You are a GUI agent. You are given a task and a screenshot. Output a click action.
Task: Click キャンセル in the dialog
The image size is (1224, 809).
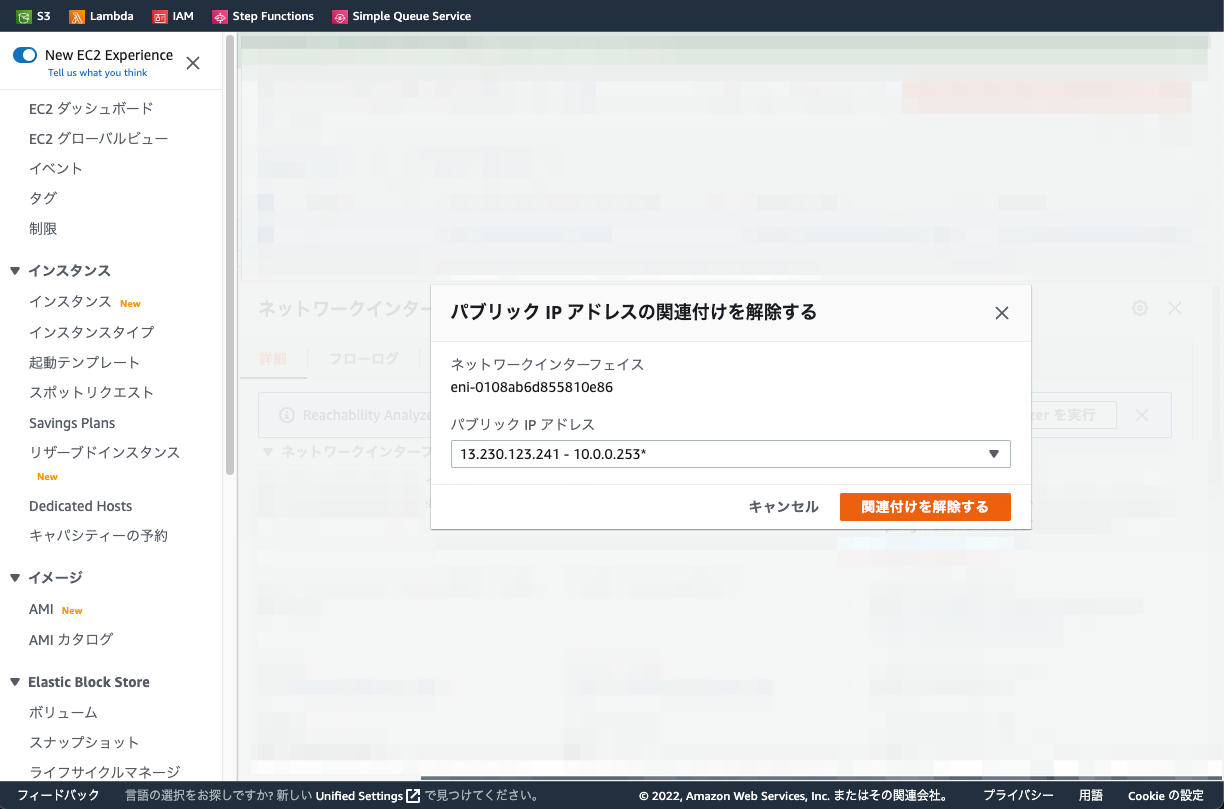[782, 506]
